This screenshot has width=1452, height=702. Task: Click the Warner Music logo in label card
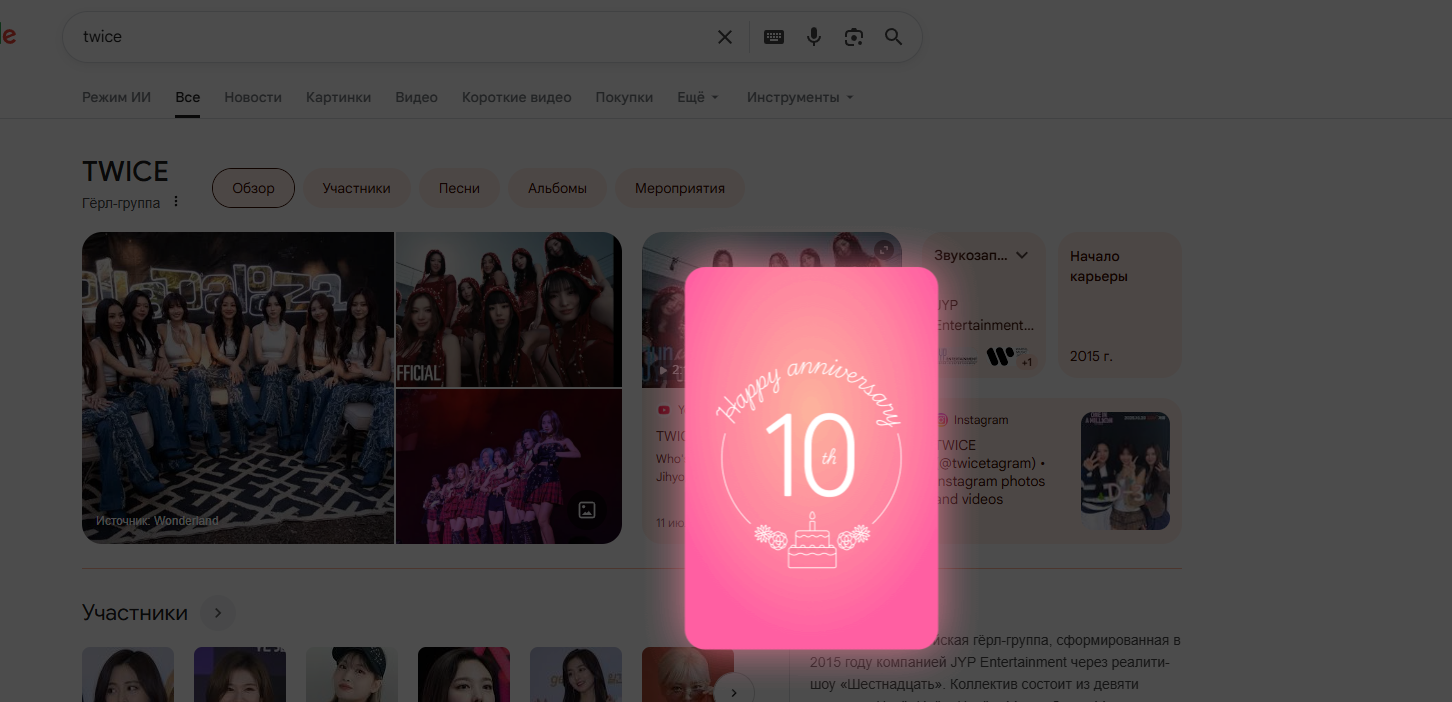point(999,356)
